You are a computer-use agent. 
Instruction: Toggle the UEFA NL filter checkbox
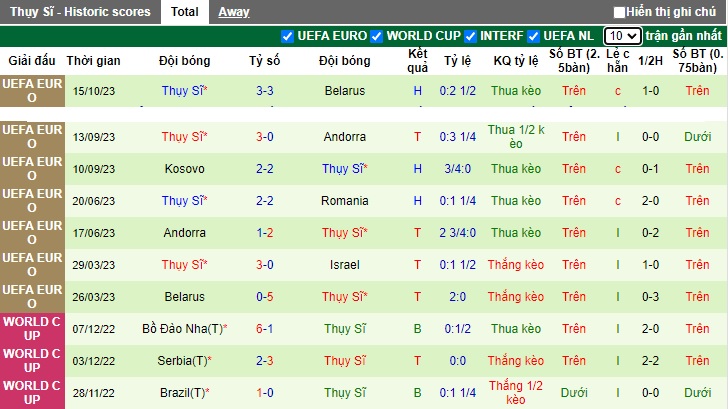pyautogui.click(x=534, y=36)
